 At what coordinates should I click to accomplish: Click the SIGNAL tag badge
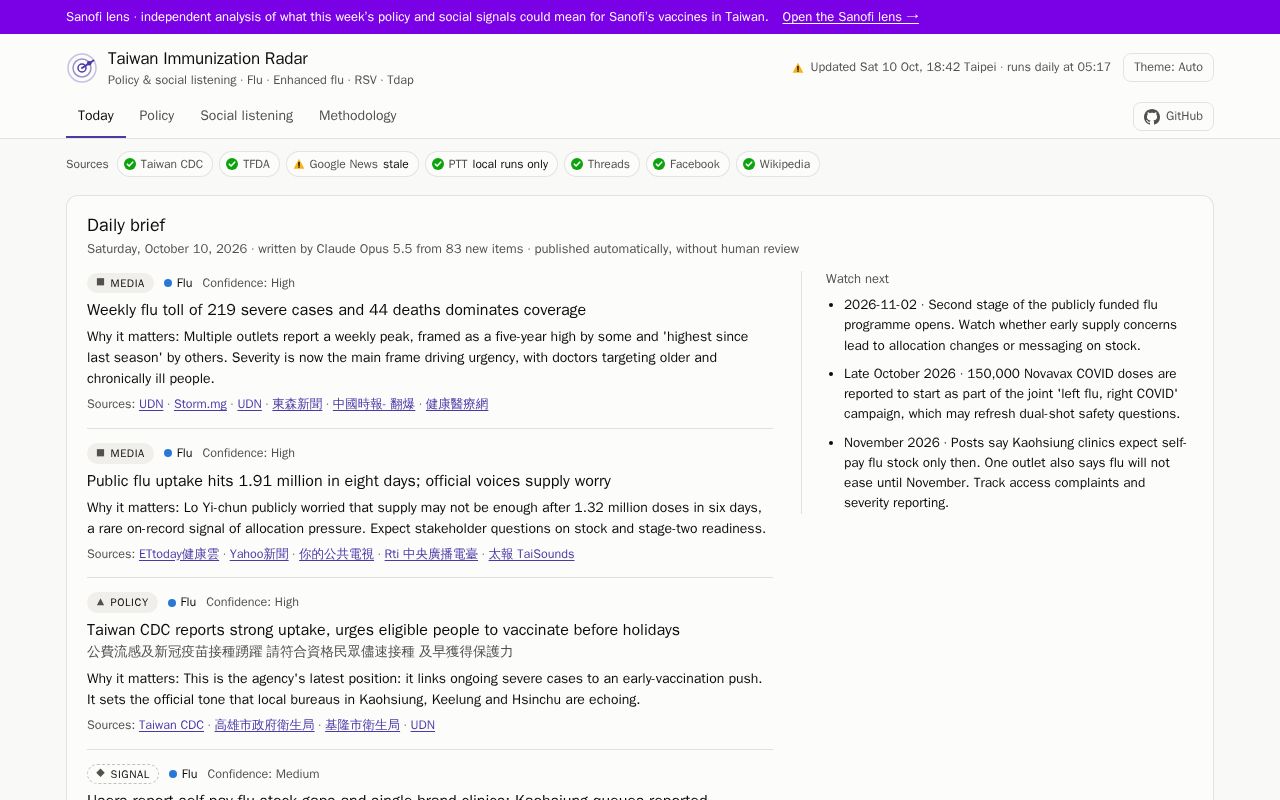(x=123, y=774)
